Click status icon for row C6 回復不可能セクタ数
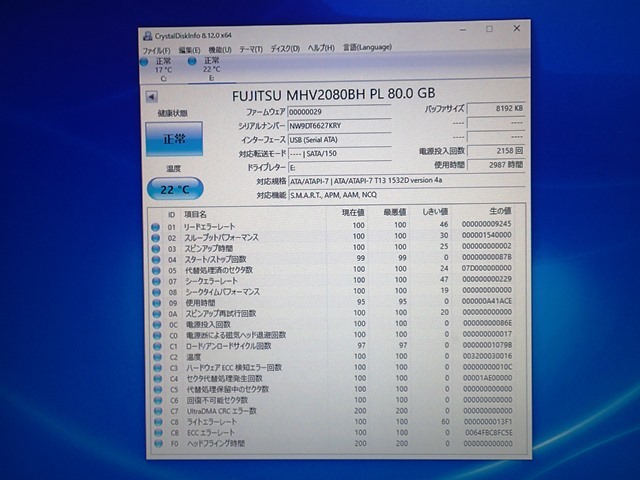Viewport: 640px width, 480px height. point(158,400)
